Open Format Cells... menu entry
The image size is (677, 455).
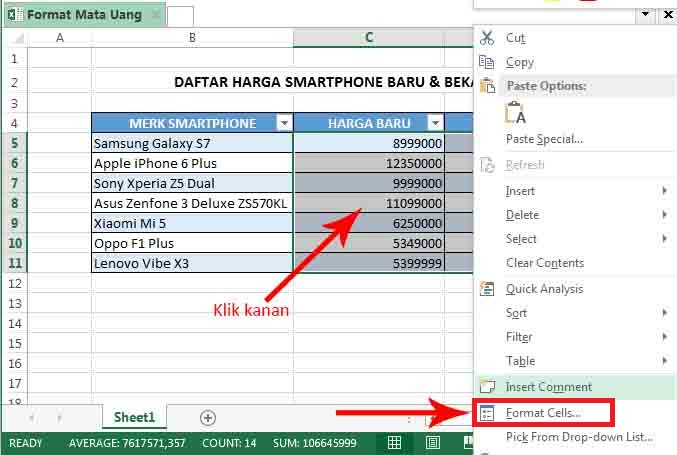[543, 413]
